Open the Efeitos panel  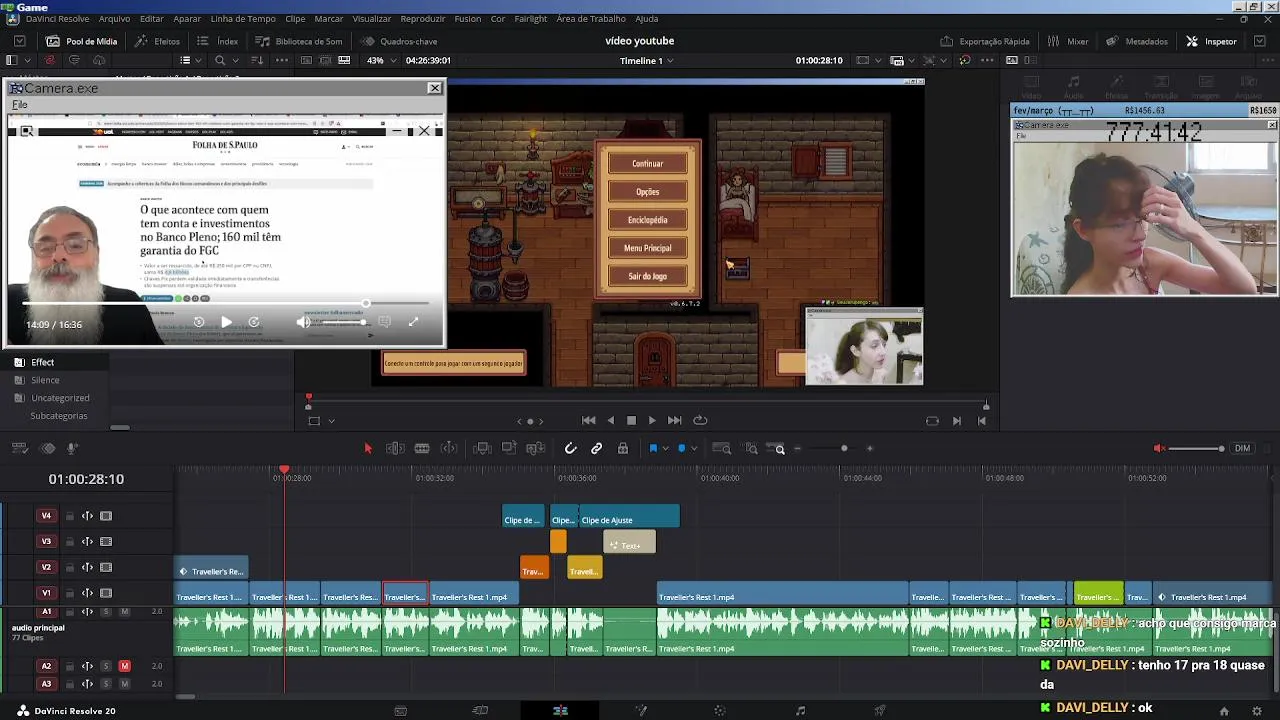tap(157, 41)
